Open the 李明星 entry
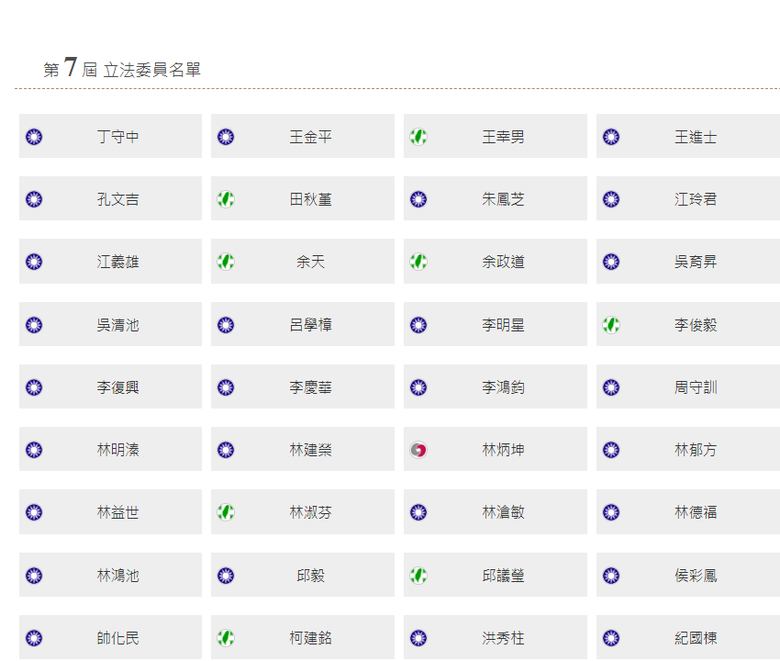Image resolution: width=780 pixels, height=661 pixels. pos(503,325)
